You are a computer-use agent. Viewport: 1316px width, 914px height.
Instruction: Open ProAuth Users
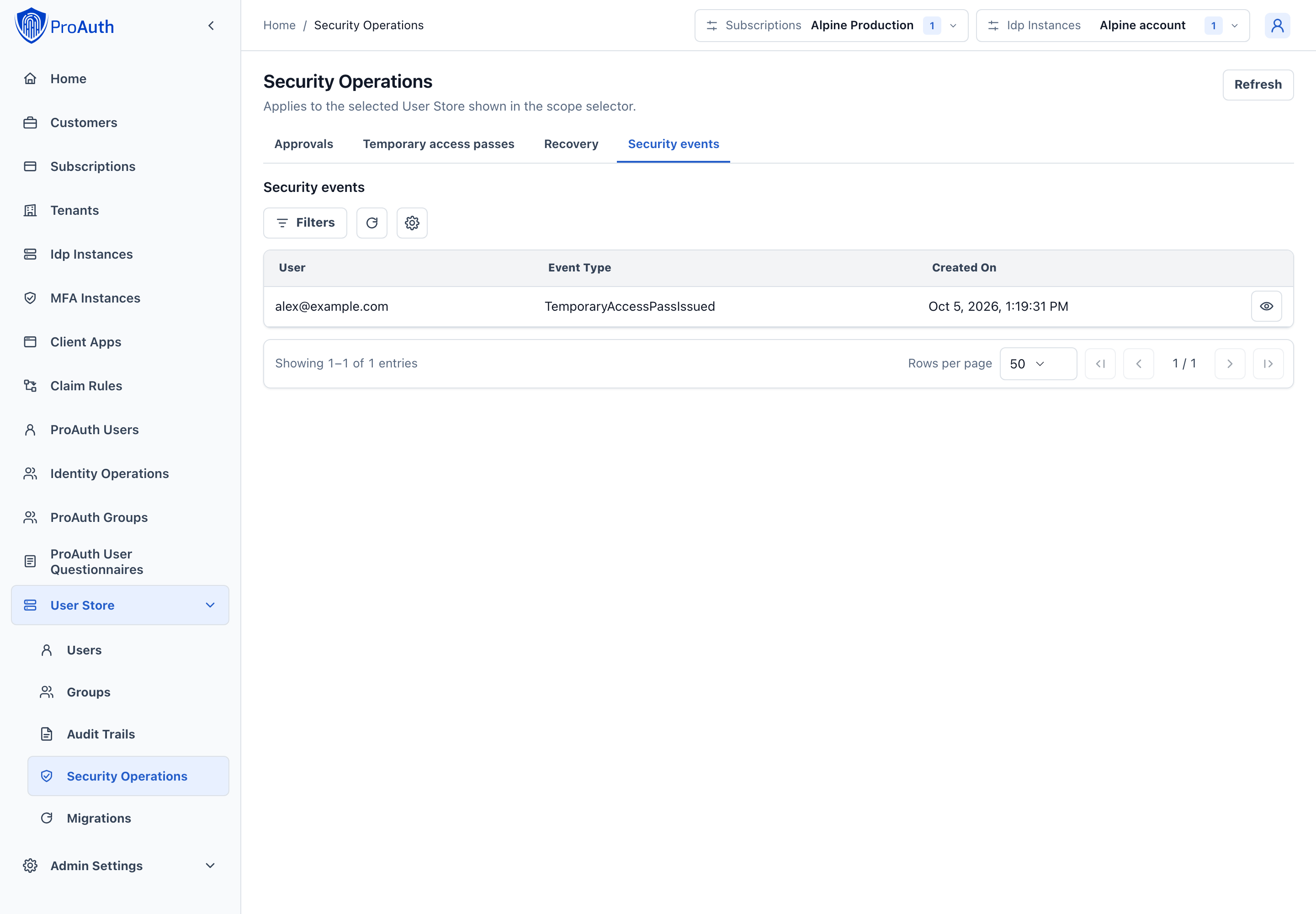pos(120,430)
